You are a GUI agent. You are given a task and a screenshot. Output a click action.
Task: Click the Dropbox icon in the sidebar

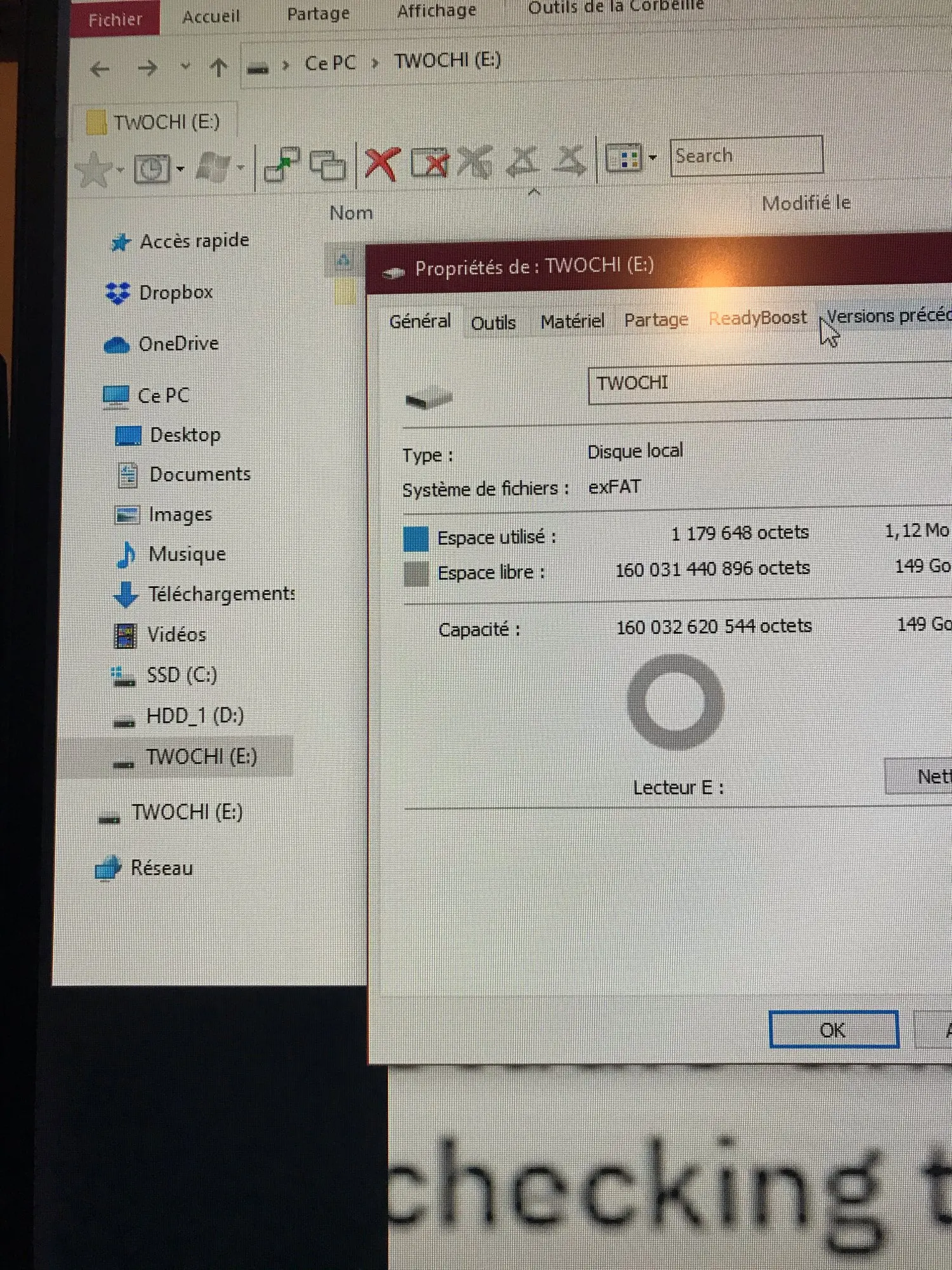pyautogui.click(x=117, y=293)
